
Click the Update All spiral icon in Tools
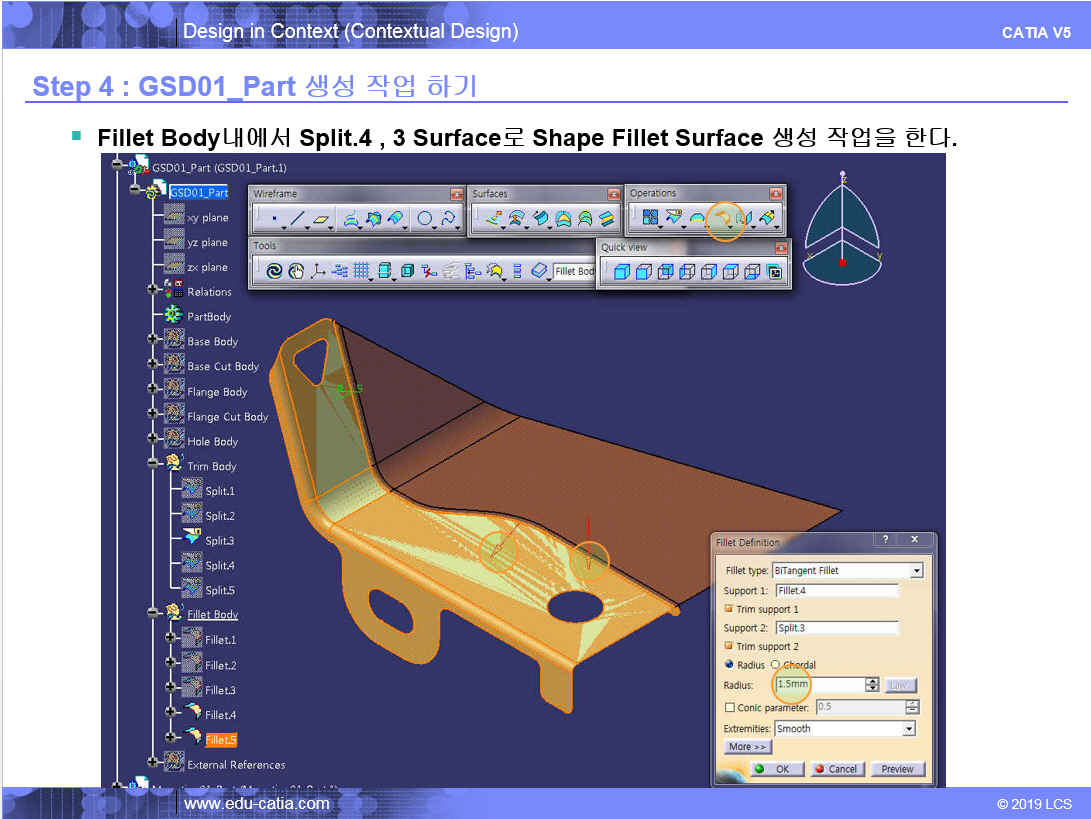pos(274,271)
